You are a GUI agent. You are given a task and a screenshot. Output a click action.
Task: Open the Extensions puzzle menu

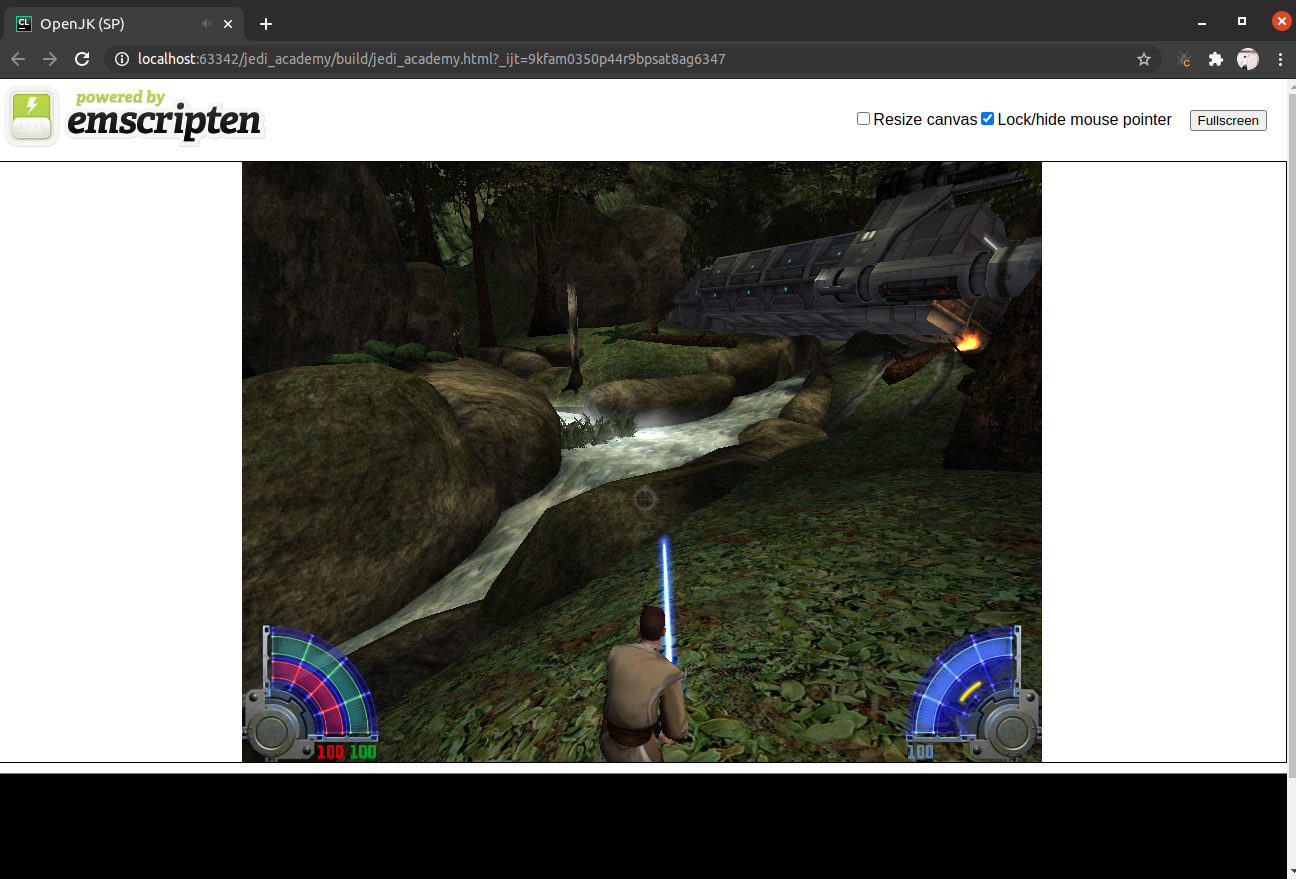click(x=1216, y=59)
